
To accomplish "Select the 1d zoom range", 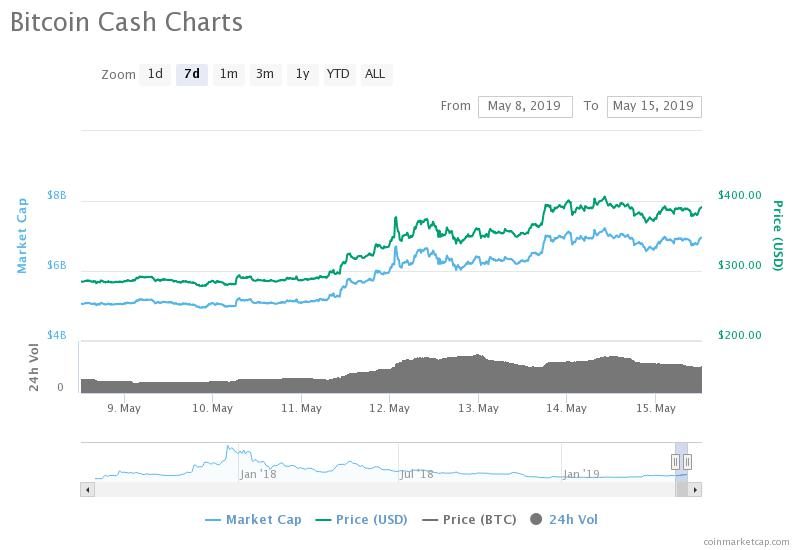I will pos(155,74).
